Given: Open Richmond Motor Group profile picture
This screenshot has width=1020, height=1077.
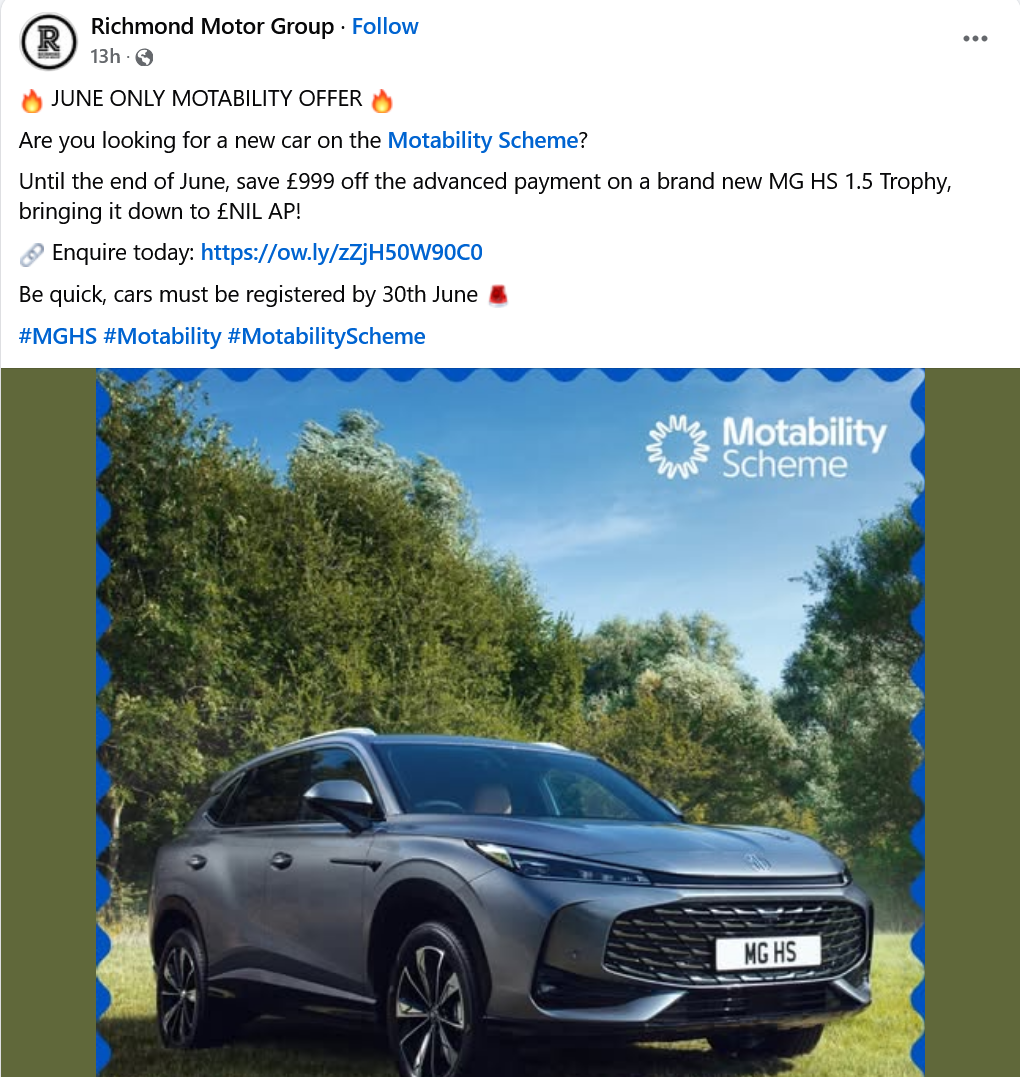Looking at the screenshot, I should 48,42.
